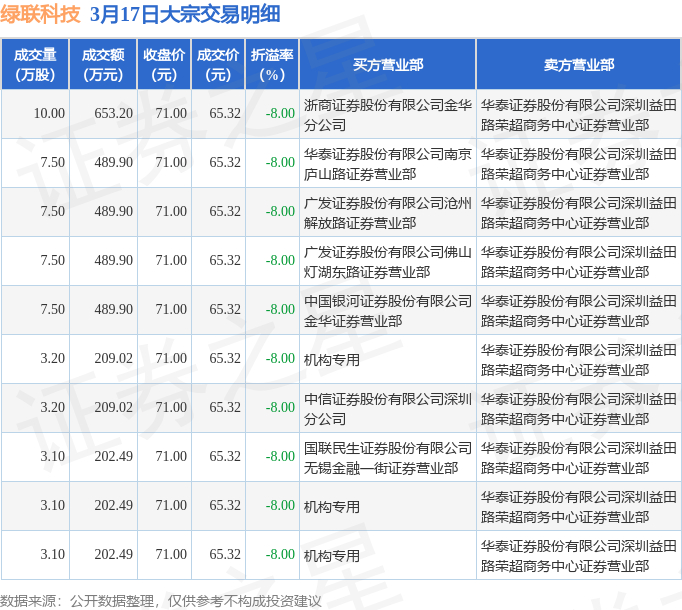682x610 pixels.
Task: Click buyer 中国银河证券金华证券营业部
Action: [x=388, y=311]
